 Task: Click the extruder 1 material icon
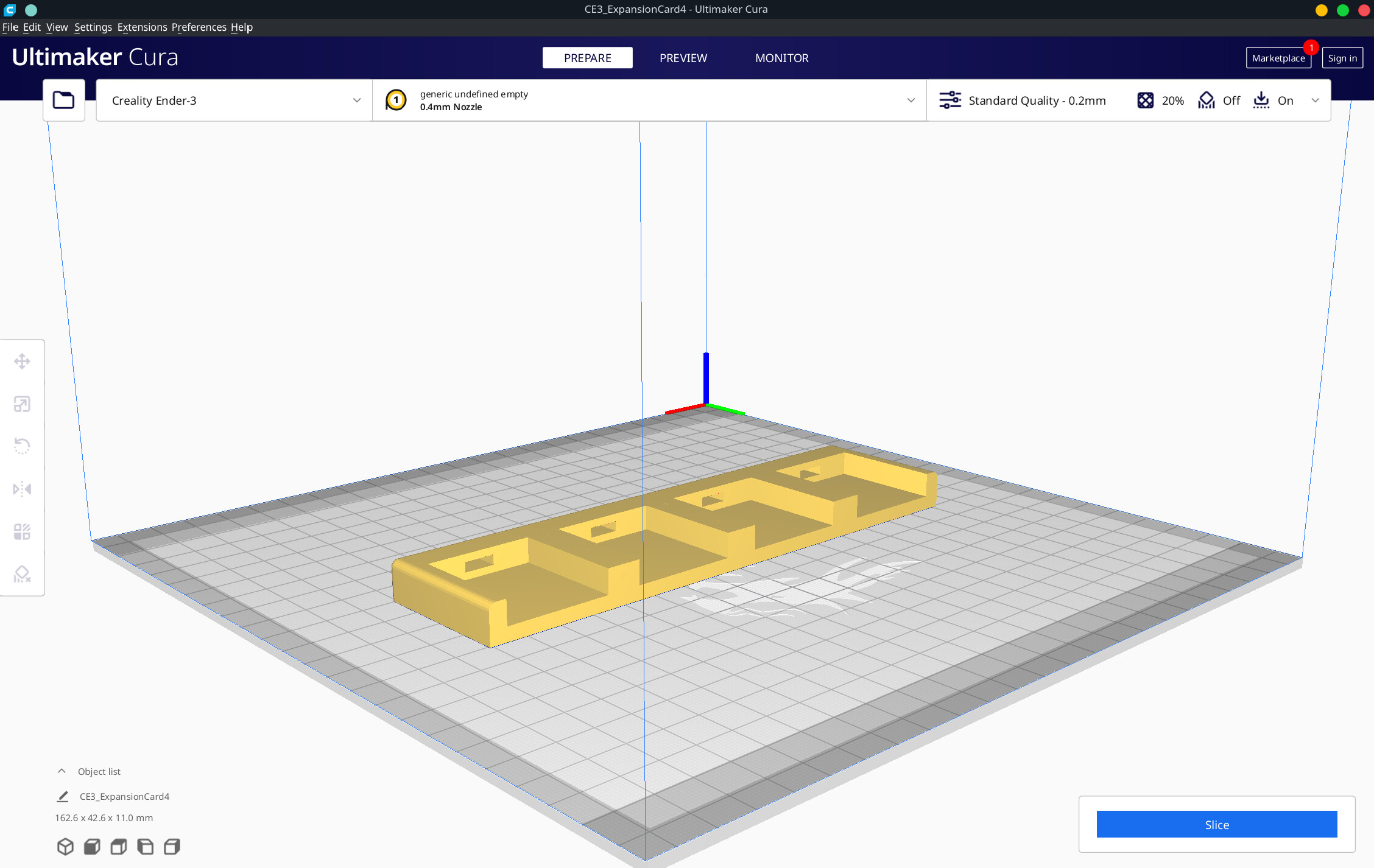(396, 100)
